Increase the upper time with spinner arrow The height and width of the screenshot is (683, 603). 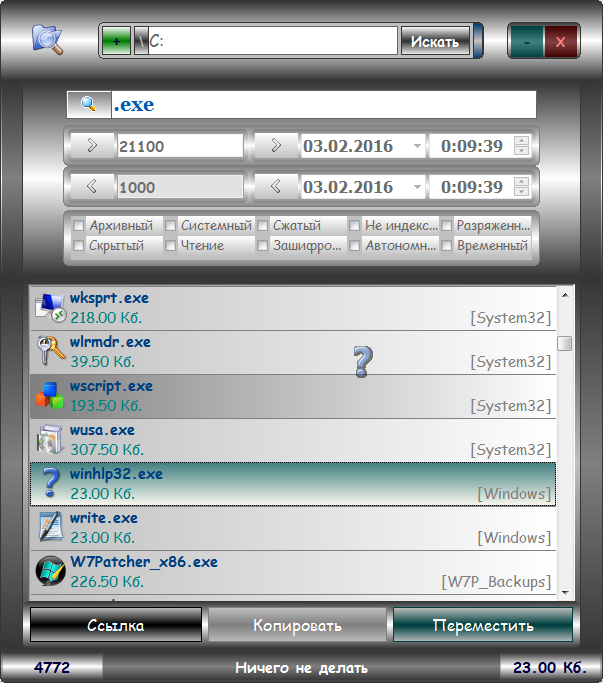tap(521, 141)
